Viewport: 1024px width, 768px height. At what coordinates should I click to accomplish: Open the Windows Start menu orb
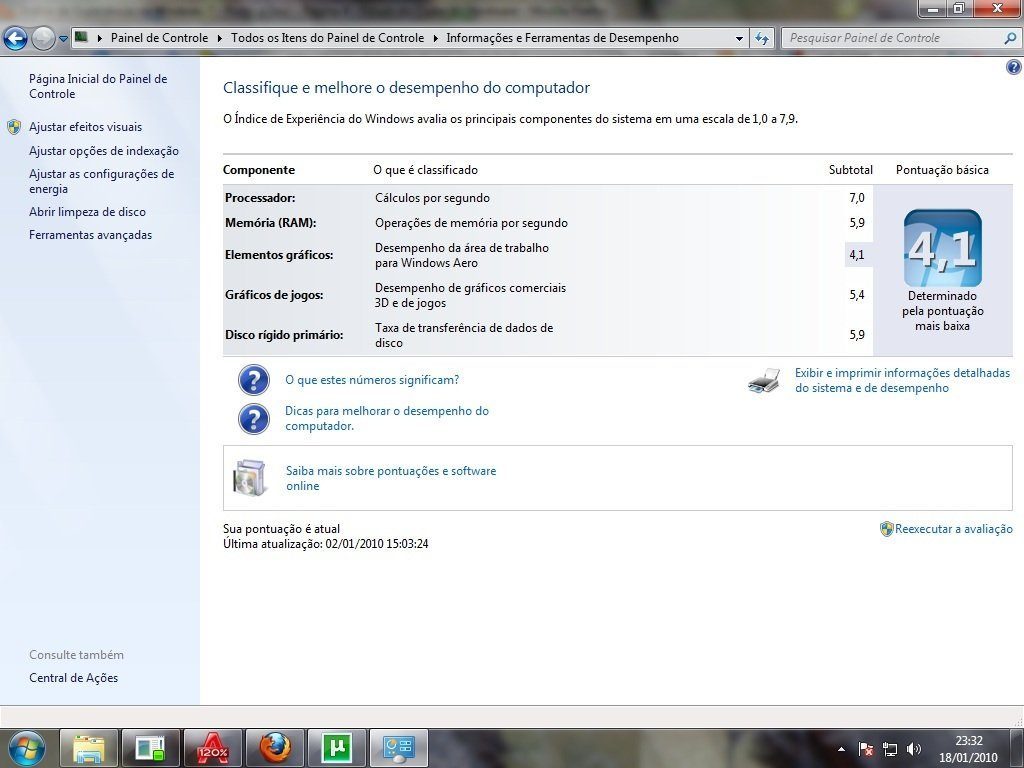tap(27, 748)
